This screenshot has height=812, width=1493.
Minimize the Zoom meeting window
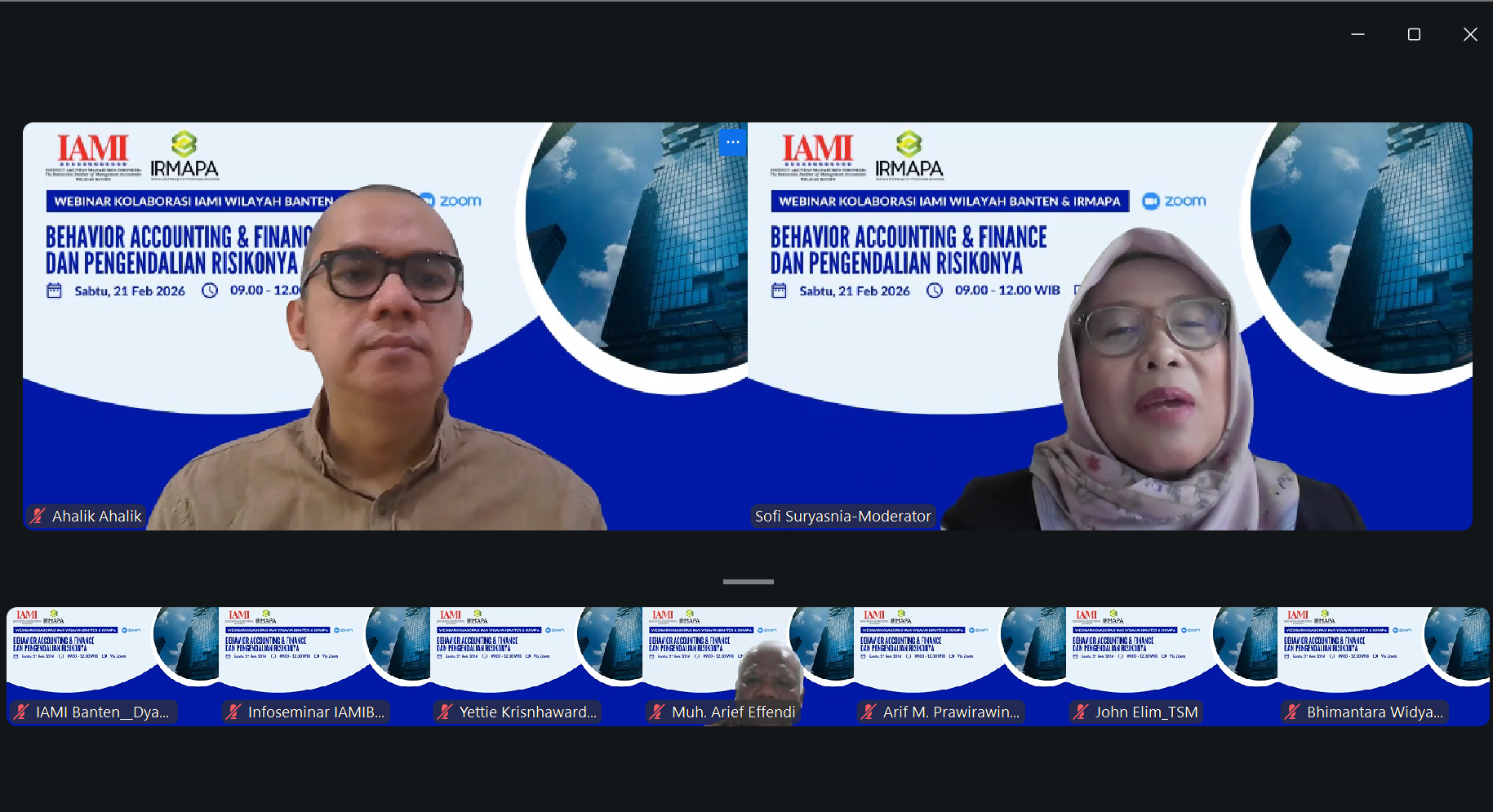[x=1357, y=34]
